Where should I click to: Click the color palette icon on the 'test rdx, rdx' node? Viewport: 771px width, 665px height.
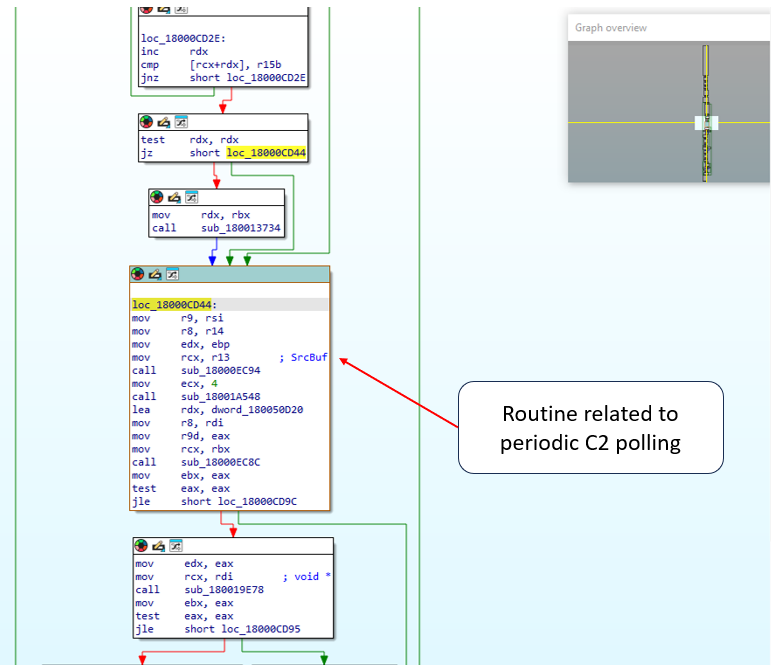(146, 121)
